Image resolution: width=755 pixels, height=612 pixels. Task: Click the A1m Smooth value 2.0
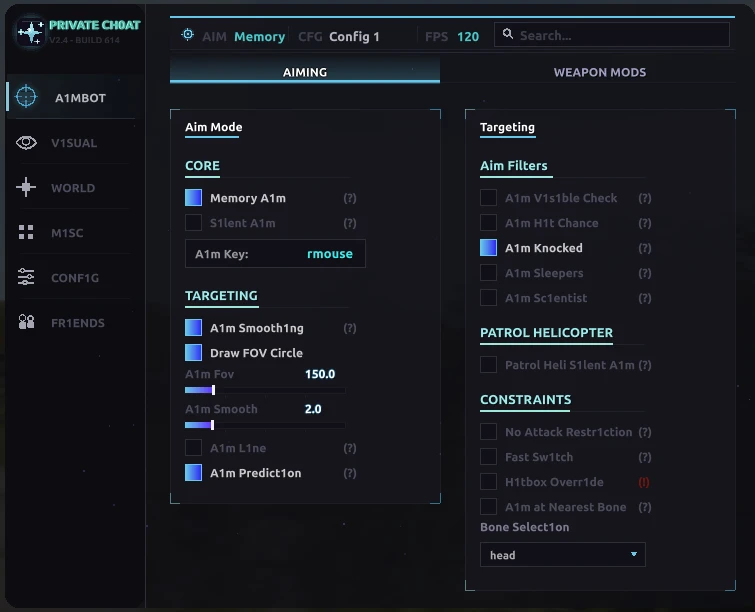[x=313, y=409]
